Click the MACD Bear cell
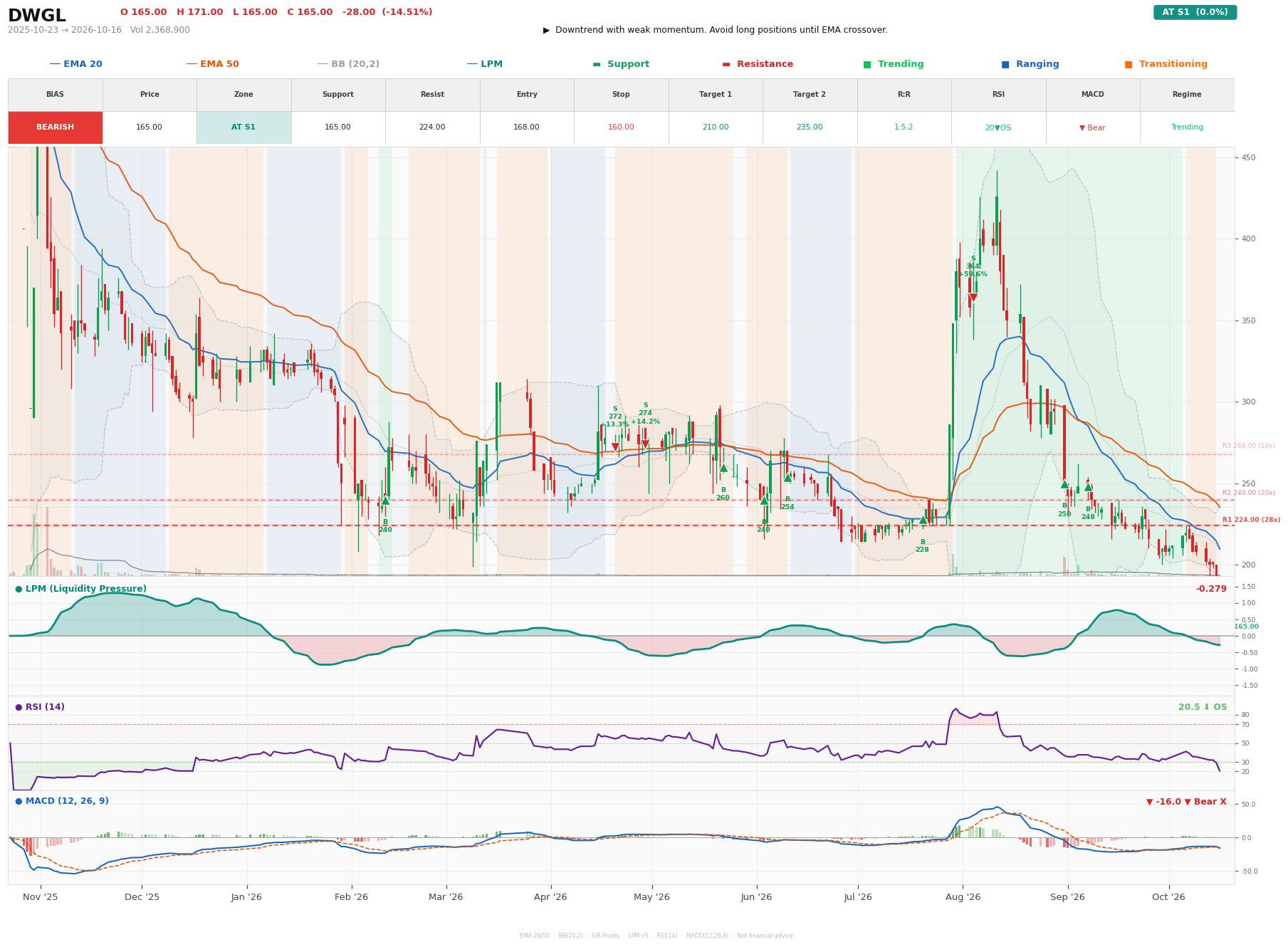The width and height of the screenshot is (1288, 947). (1093, 127)
